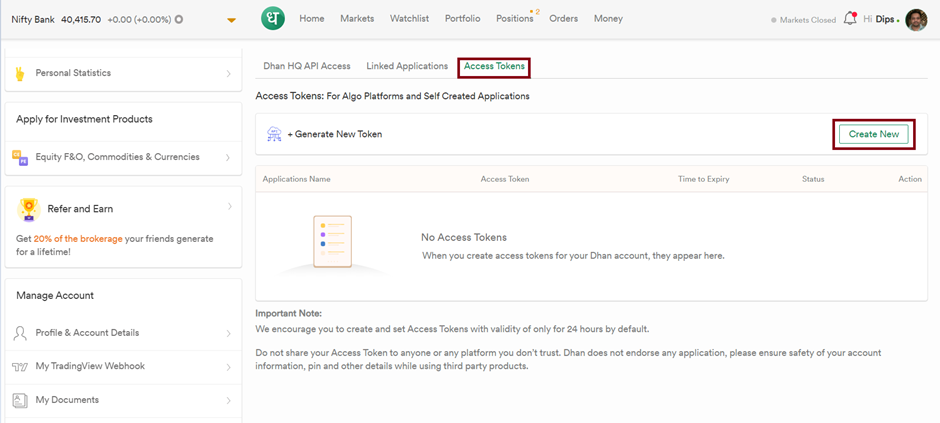Open Equity F&O, Commodities & Currencies
This screenshot has height=423, width=940.
click(x=123, y=157)
